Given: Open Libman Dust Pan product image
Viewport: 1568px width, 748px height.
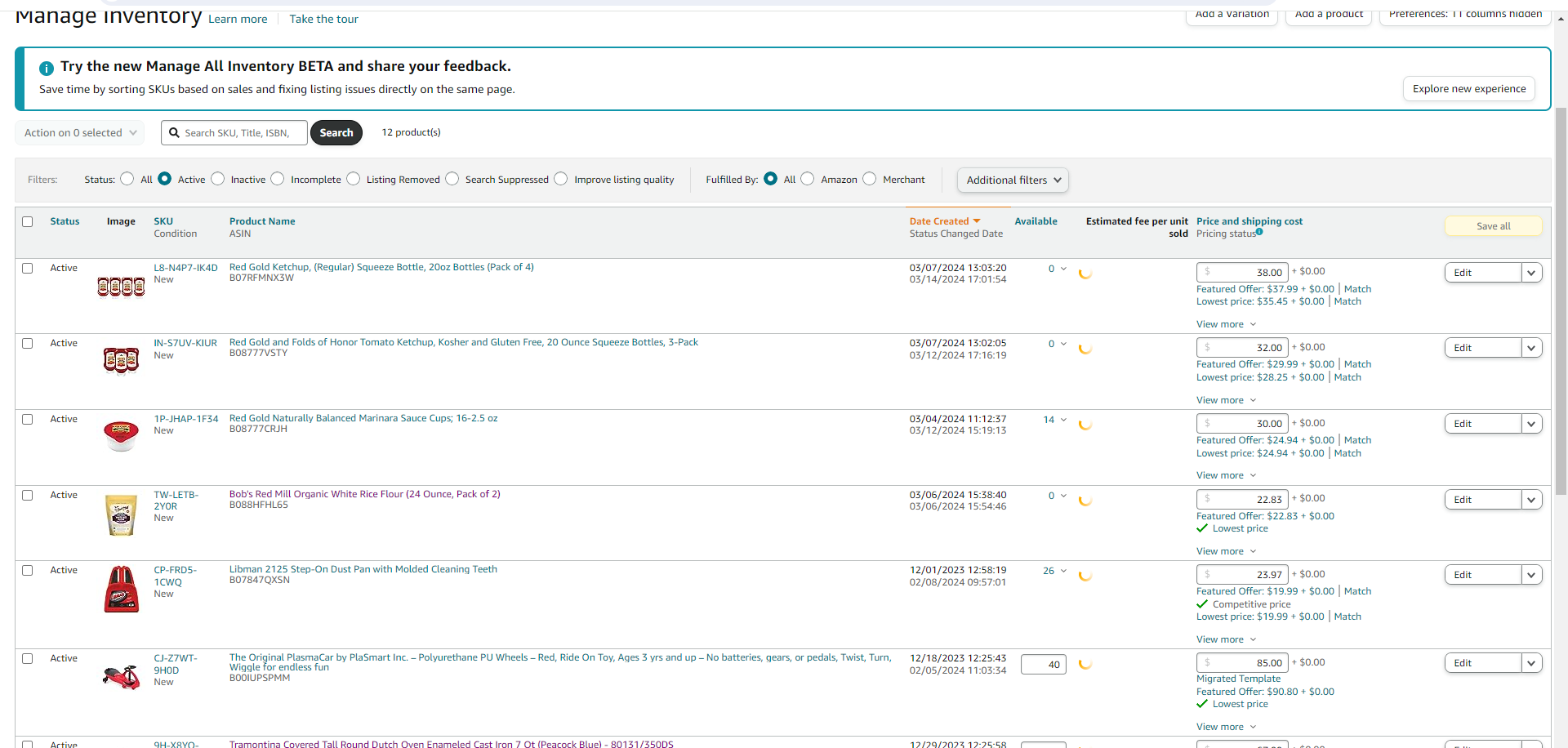Looking at the screenshot, I should (x=121, y=589).
